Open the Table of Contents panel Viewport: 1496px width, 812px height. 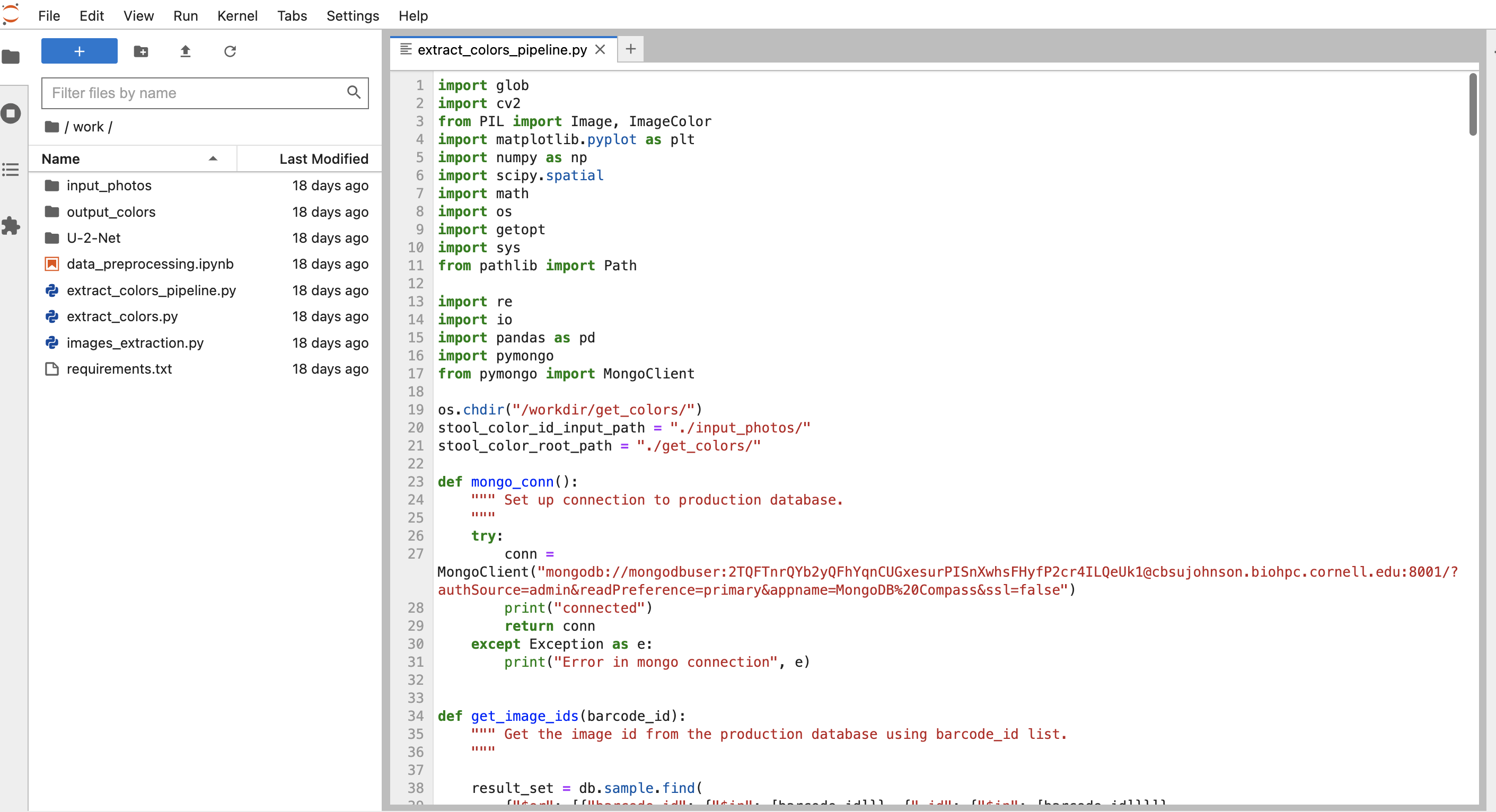click(x=11, y=170)
